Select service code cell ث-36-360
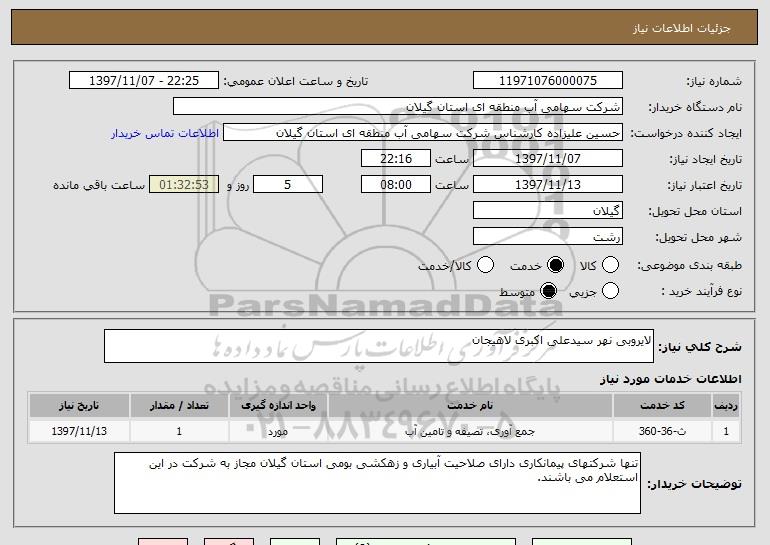Screen dimensions: 770x545 (x=662, y=431)
